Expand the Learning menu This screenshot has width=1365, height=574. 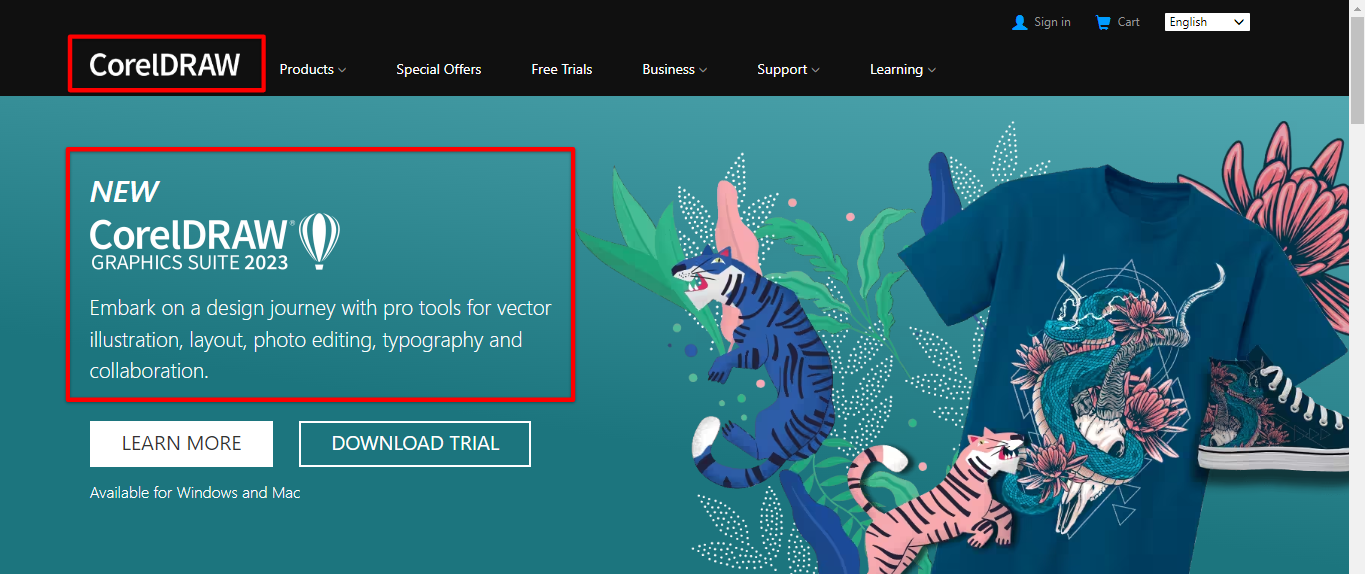click(903, 69)
